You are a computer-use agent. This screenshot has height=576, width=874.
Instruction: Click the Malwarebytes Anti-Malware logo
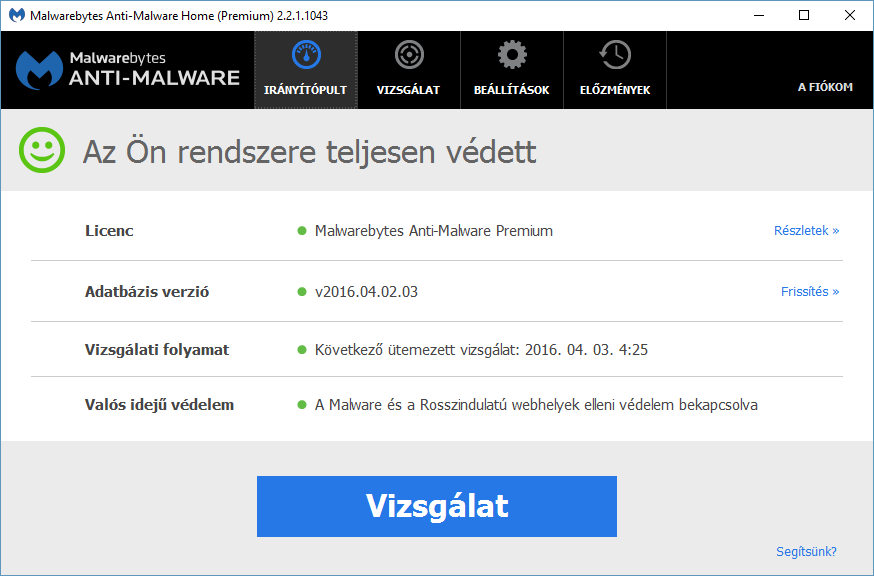pos(128,70)
